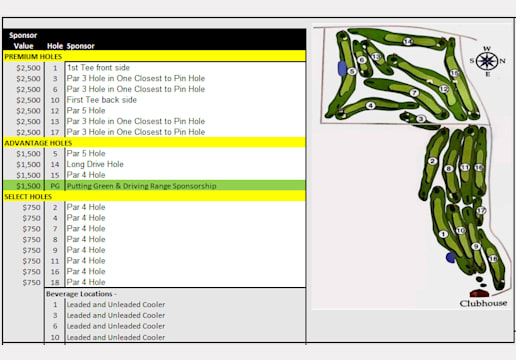Select hole 12 marker on the course map
Image resolution: width=516 pixels, height=360 pixels.
click(443, 89)
